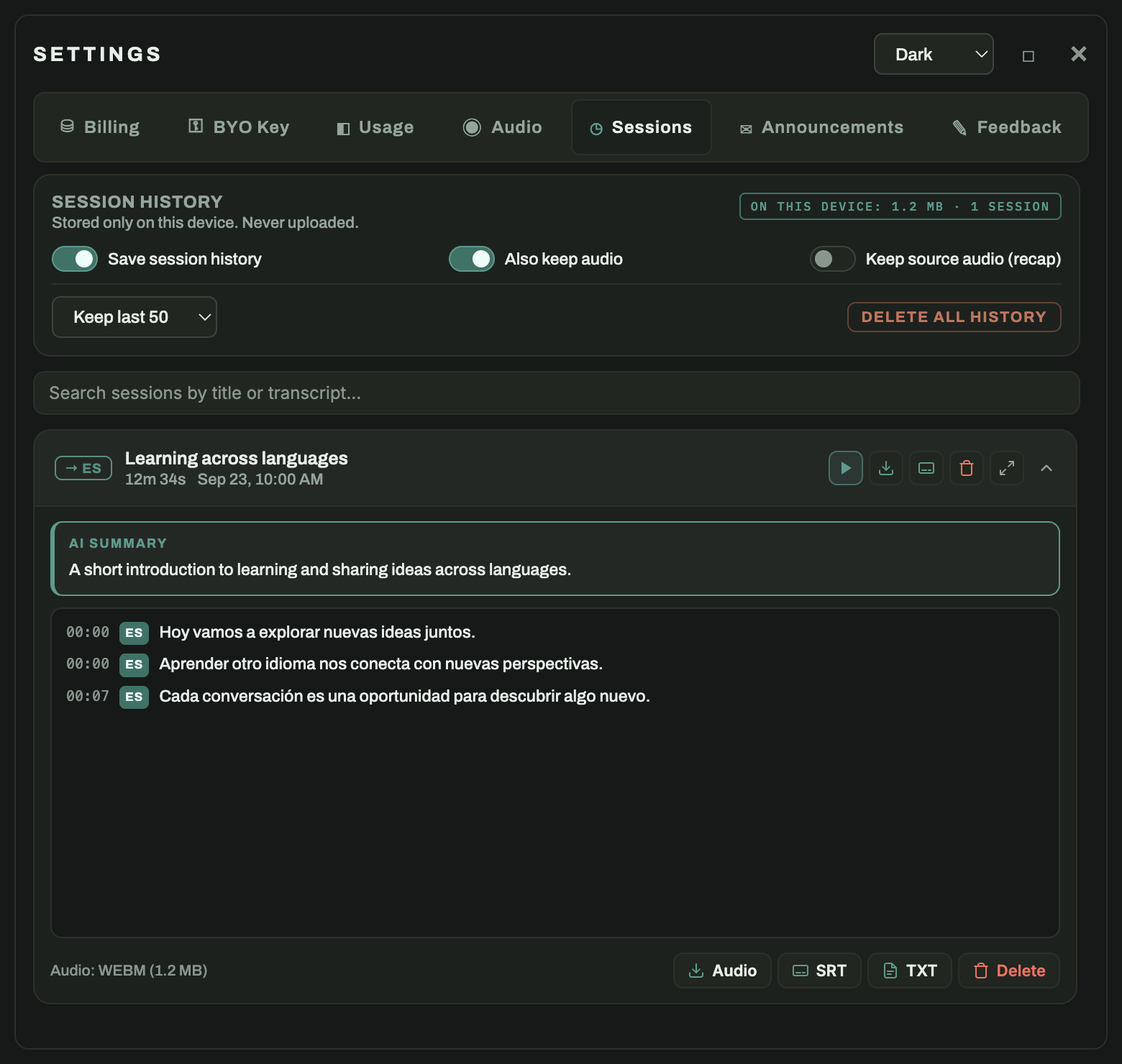Click the bottom Audio download button
Viewport: 1122px width, 1064px height.
coord(722,971)
